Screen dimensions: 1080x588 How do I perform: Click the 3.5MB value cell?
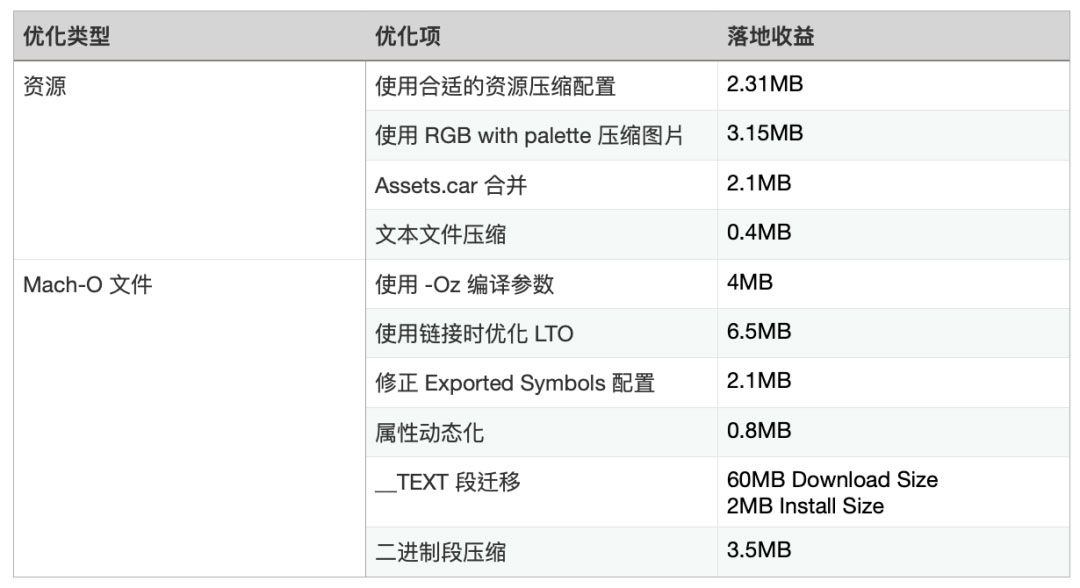point(759,549)
